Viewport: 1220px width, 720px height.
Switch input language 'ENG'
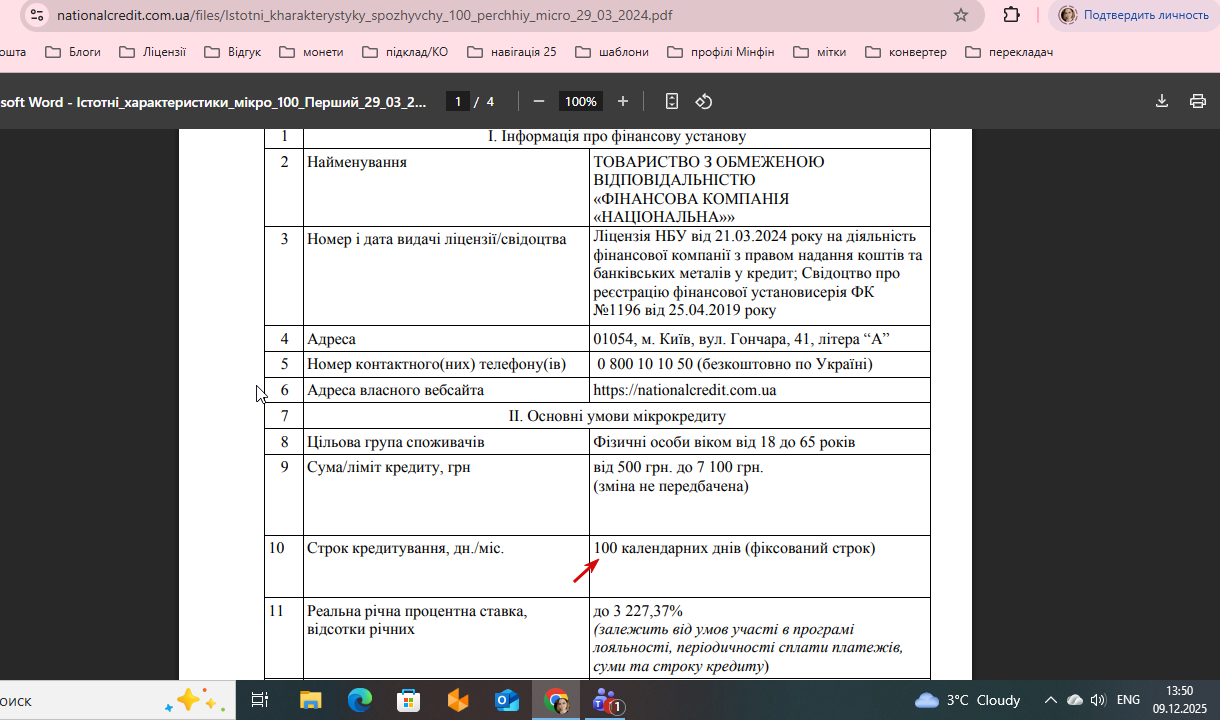click(x=1128, y=700)
